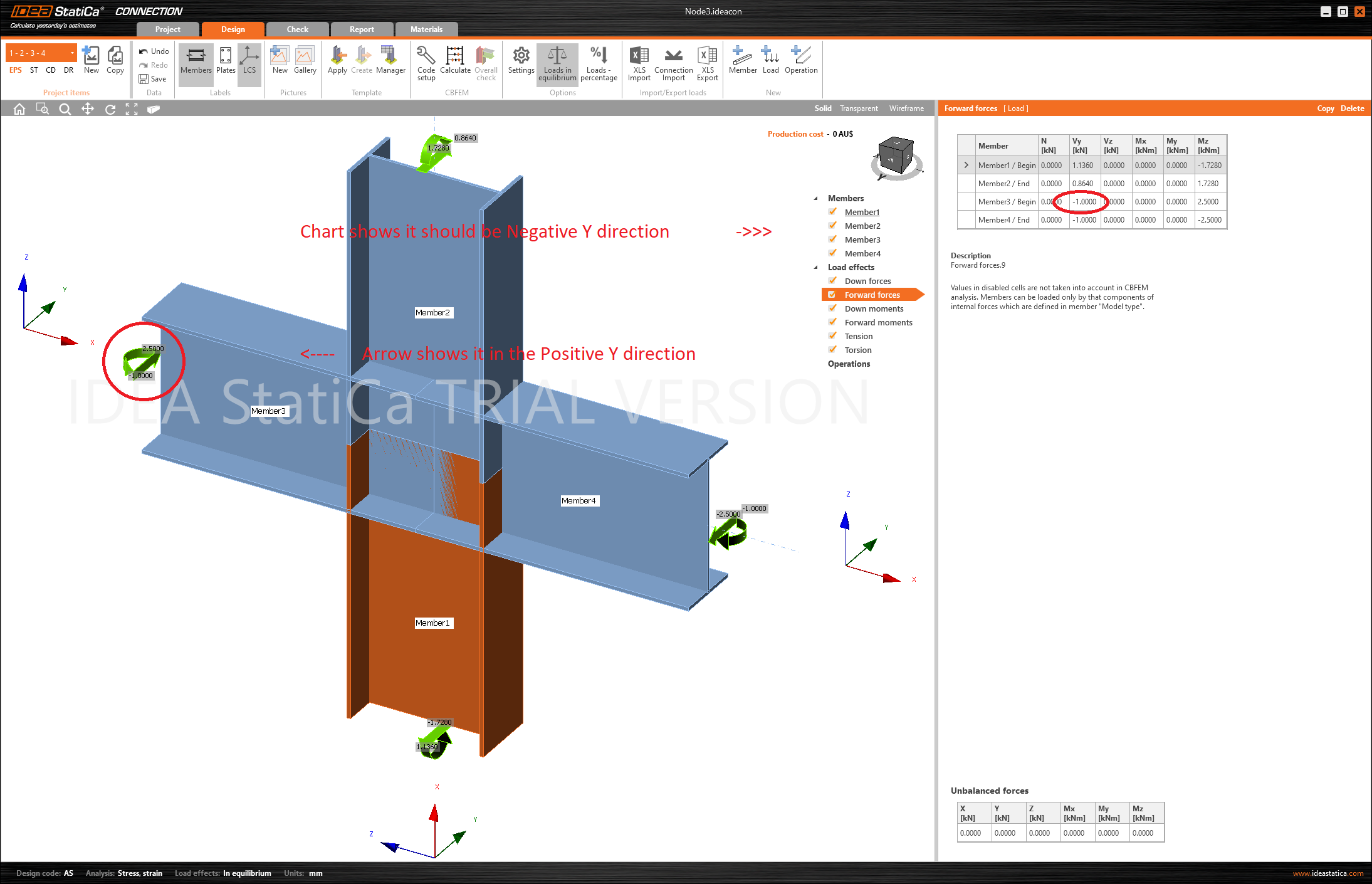Select the ST project item type

[x=34, y=70]
